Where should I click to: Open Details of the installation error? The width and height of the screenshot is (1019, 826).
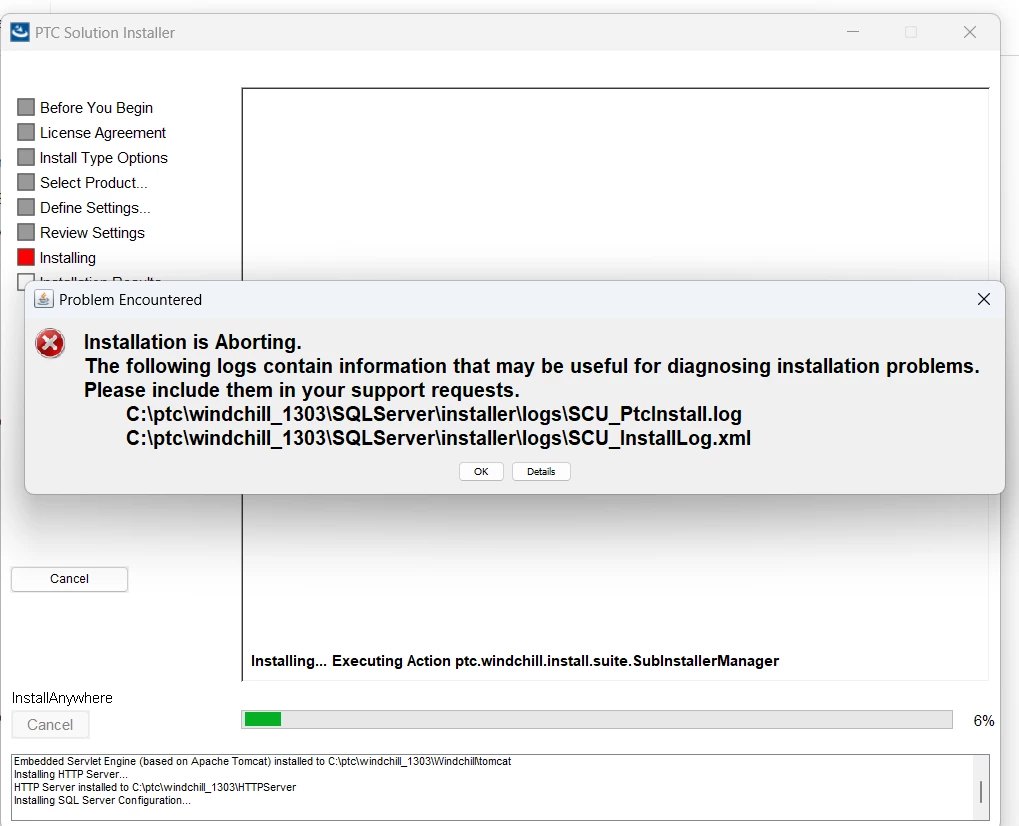click(x=541, y=471)
